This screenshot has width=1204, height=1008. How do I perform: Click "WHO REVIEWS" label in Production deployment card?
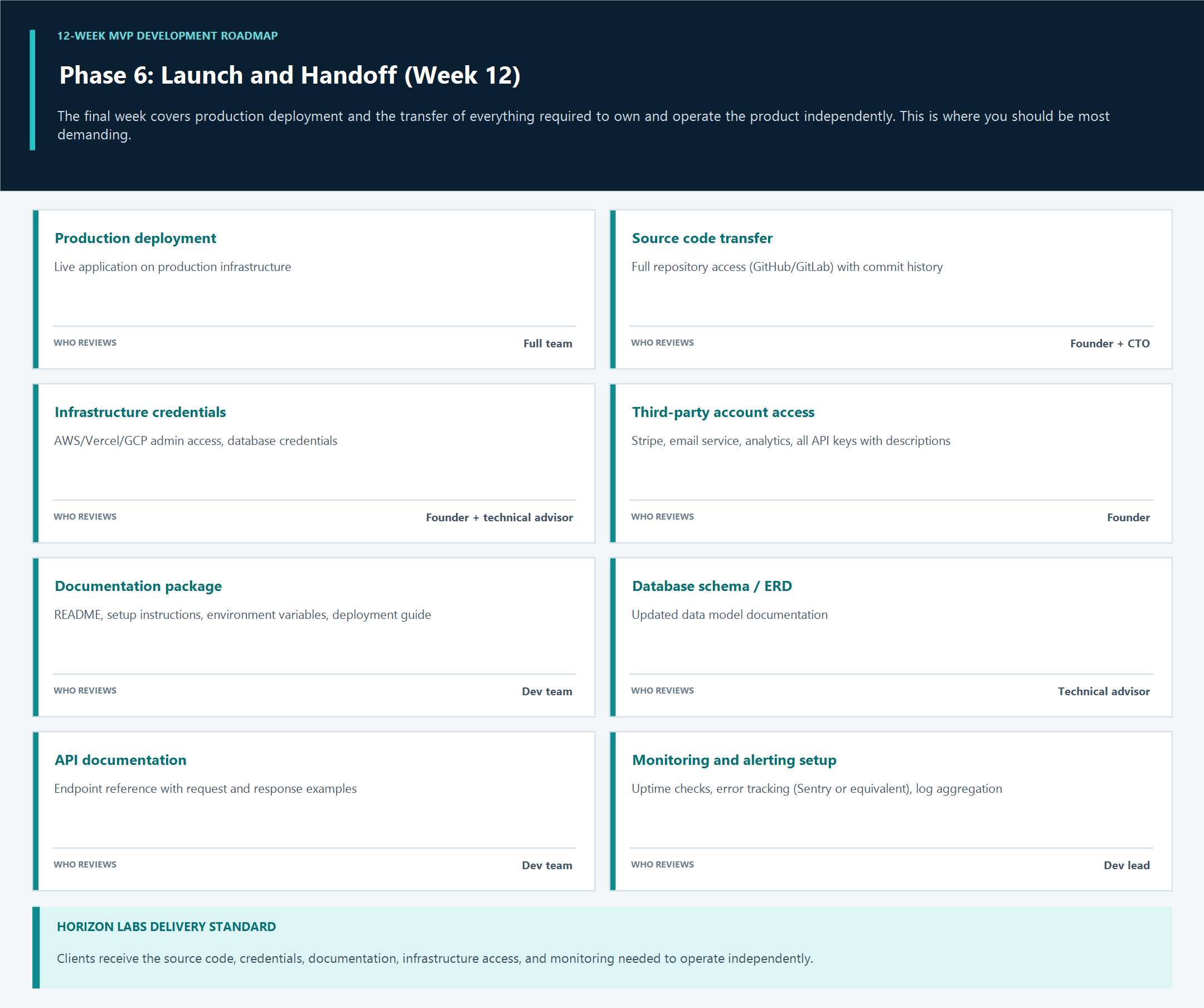(x=85, y=342)
